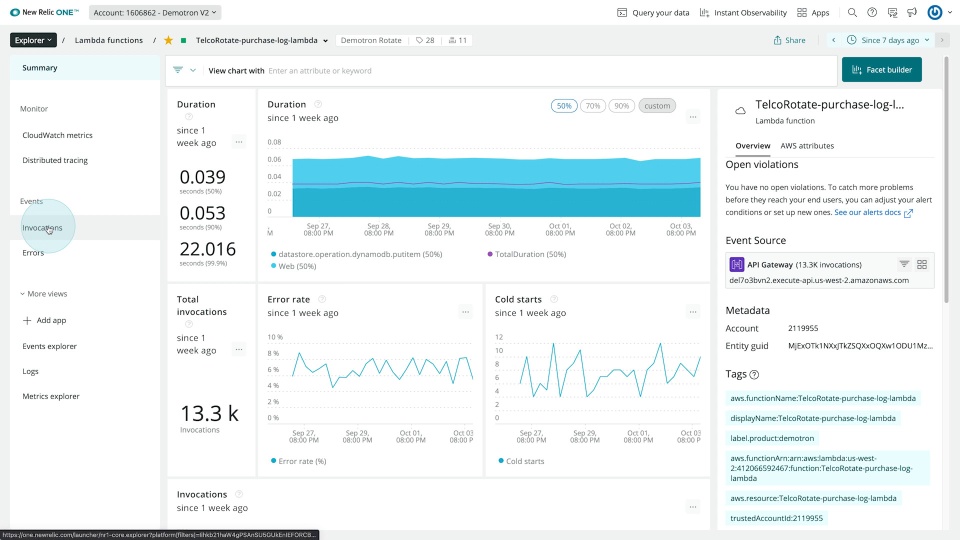Open the Total invocations billboard ellipsis menu
Image resolution: width=960 pixels, height=540 pixels.
239,350
